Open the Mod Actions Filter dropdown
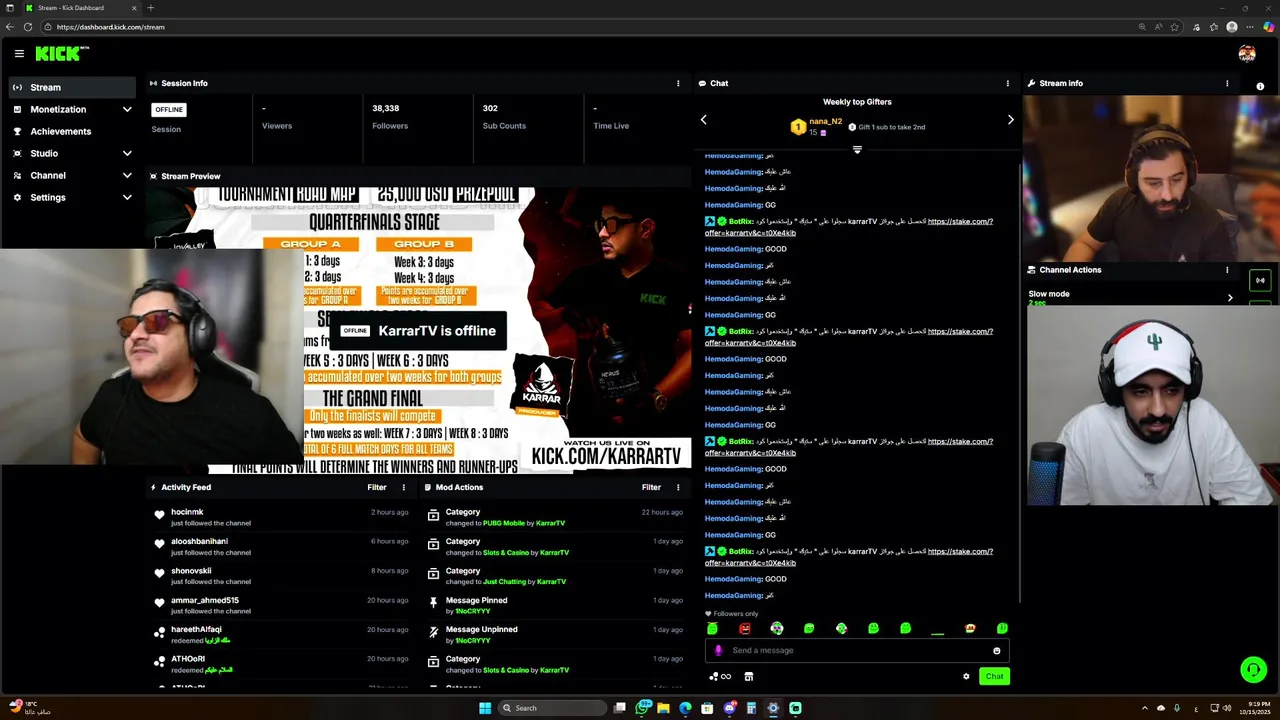This screenshot has width=1280, height=720. pyautogui.click(x=651, y=488)
